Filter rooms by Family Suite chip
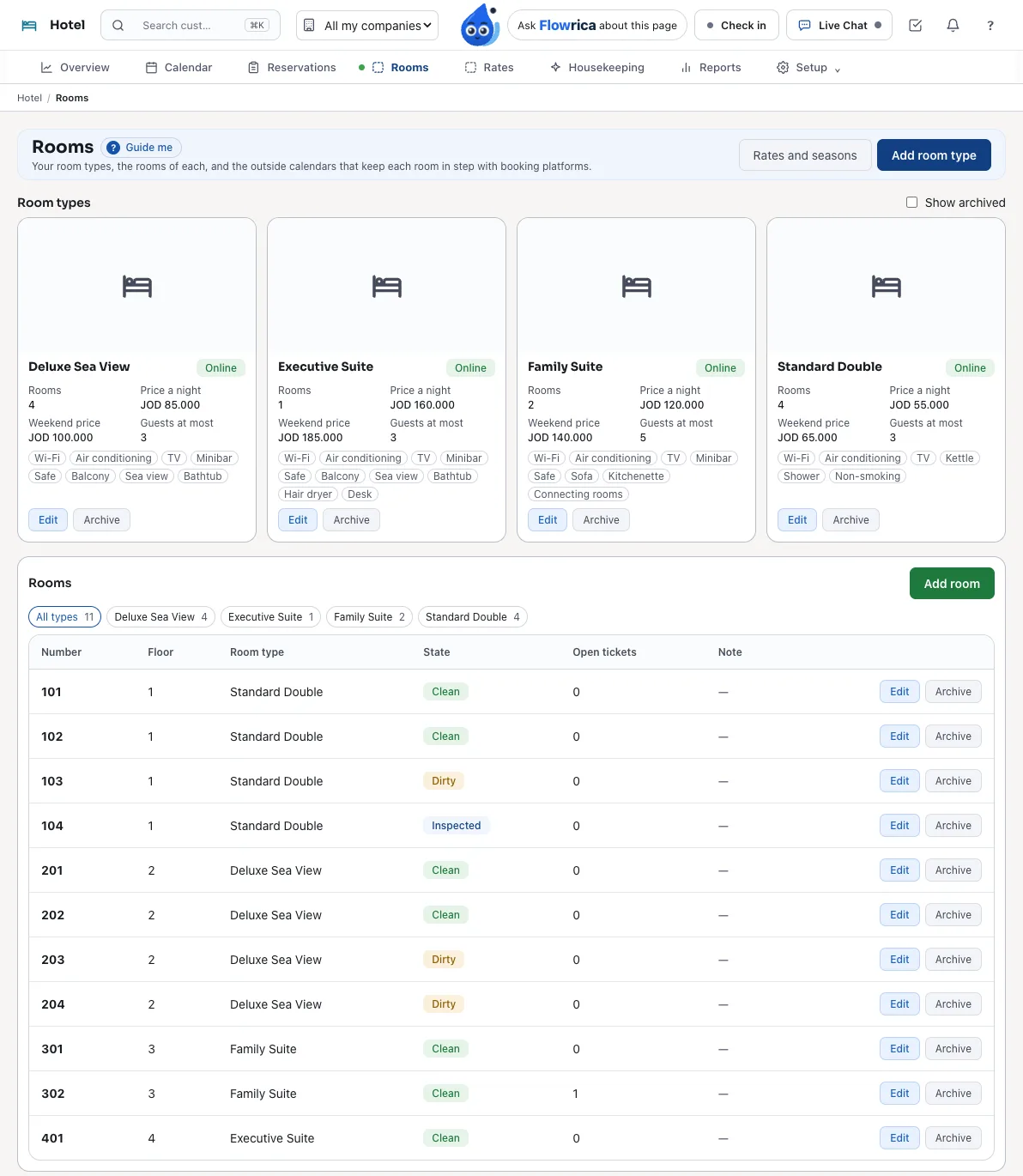The height and width of the screenshot is (1176, 1023). click(x=369, y=617)
